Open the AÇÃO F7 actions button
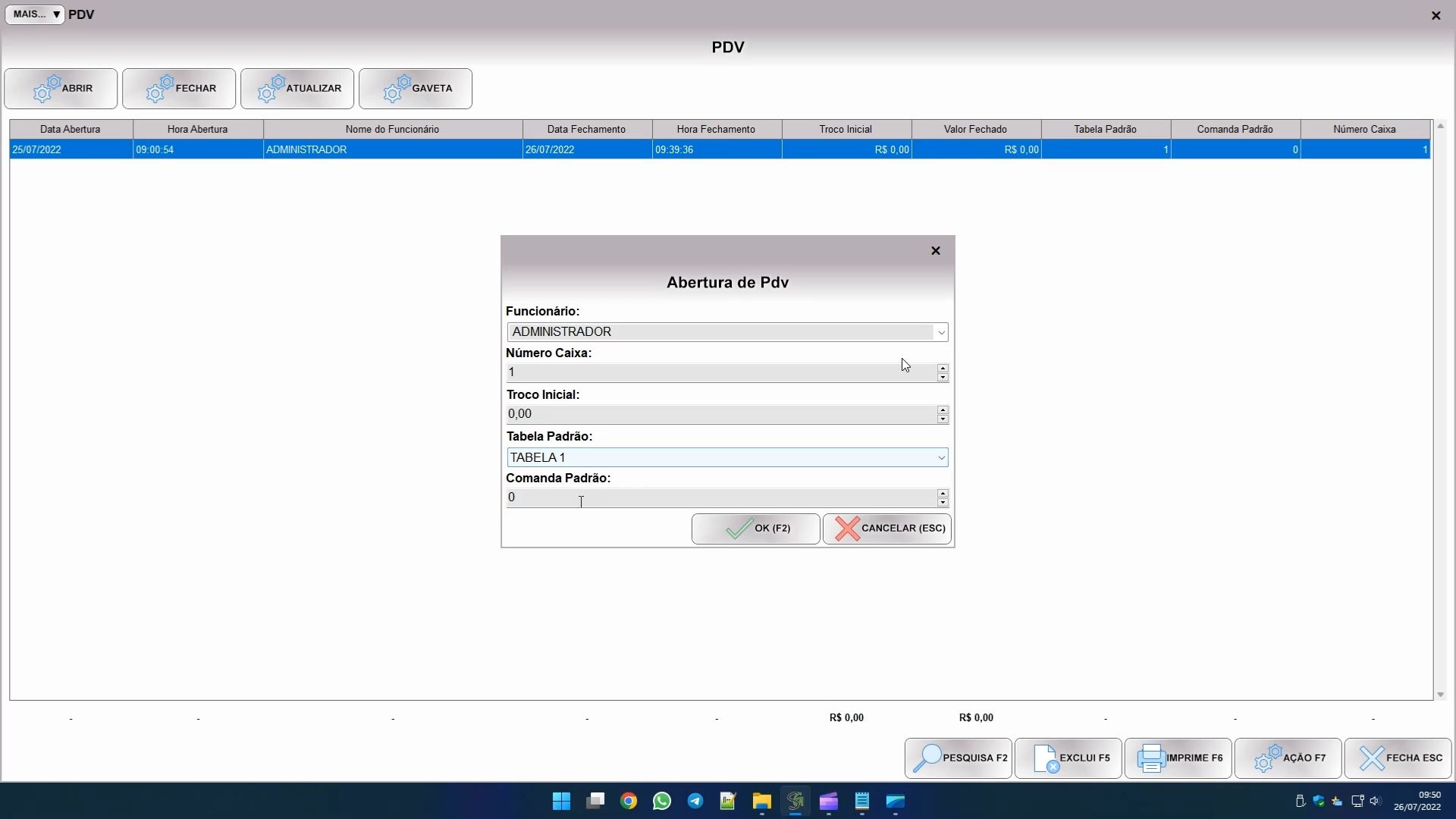Screen dimensions: 1456x819 click(1288, 758)
